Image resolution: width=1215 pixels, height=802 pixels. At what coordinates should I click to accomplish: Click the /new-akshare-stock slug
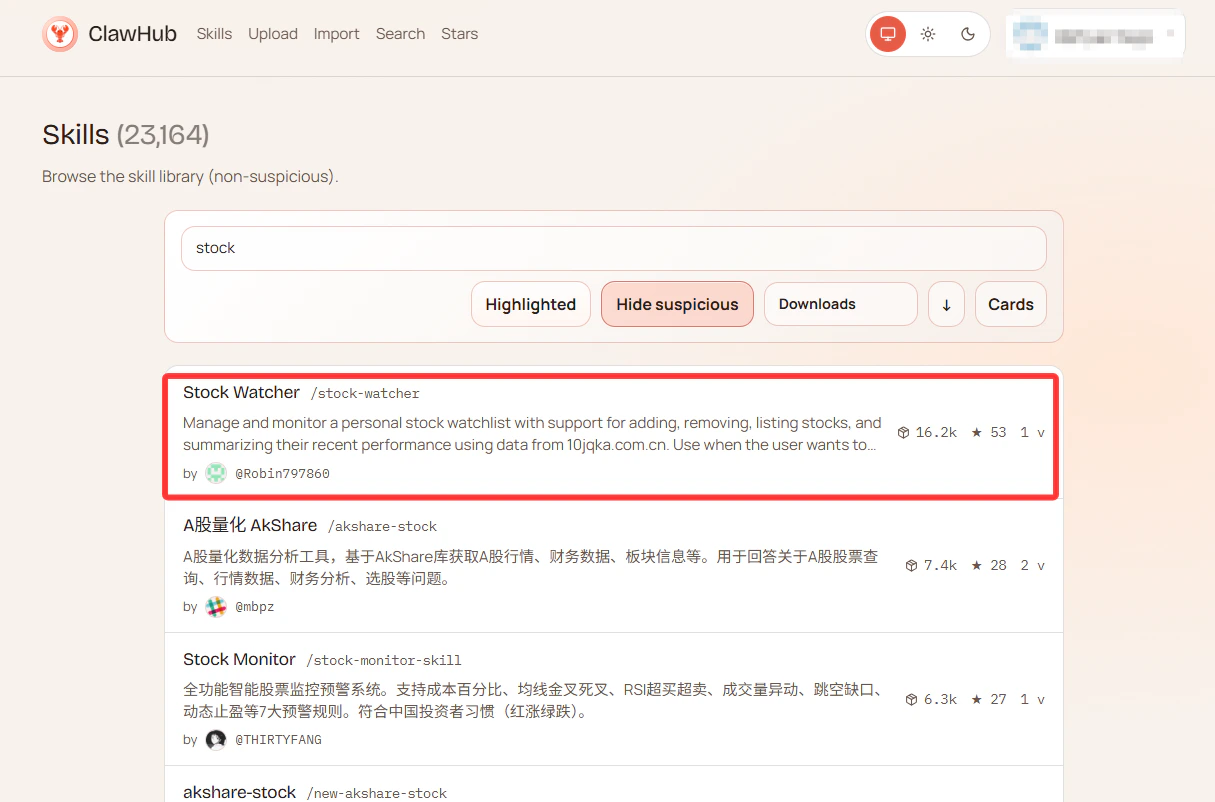376,794
